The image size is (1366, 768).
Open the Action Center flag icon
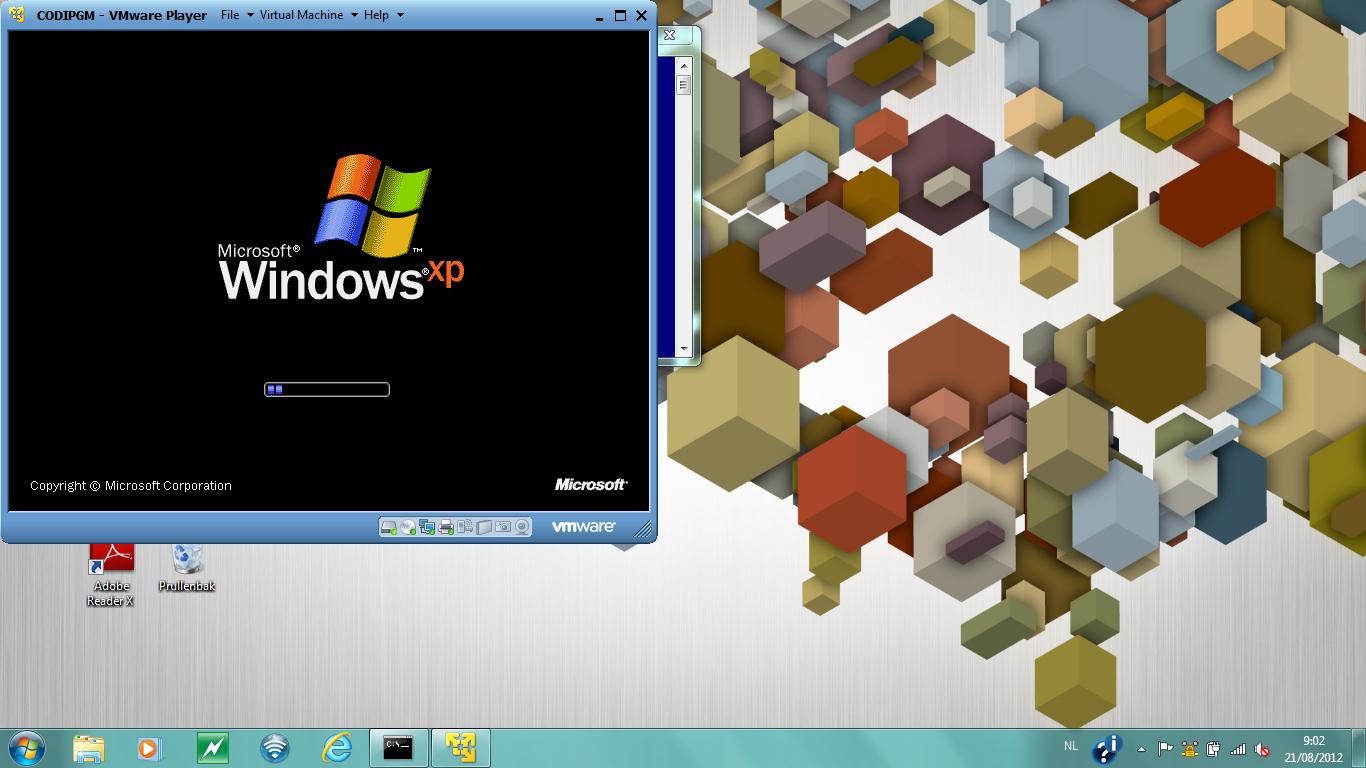[x=1165, y=749]
